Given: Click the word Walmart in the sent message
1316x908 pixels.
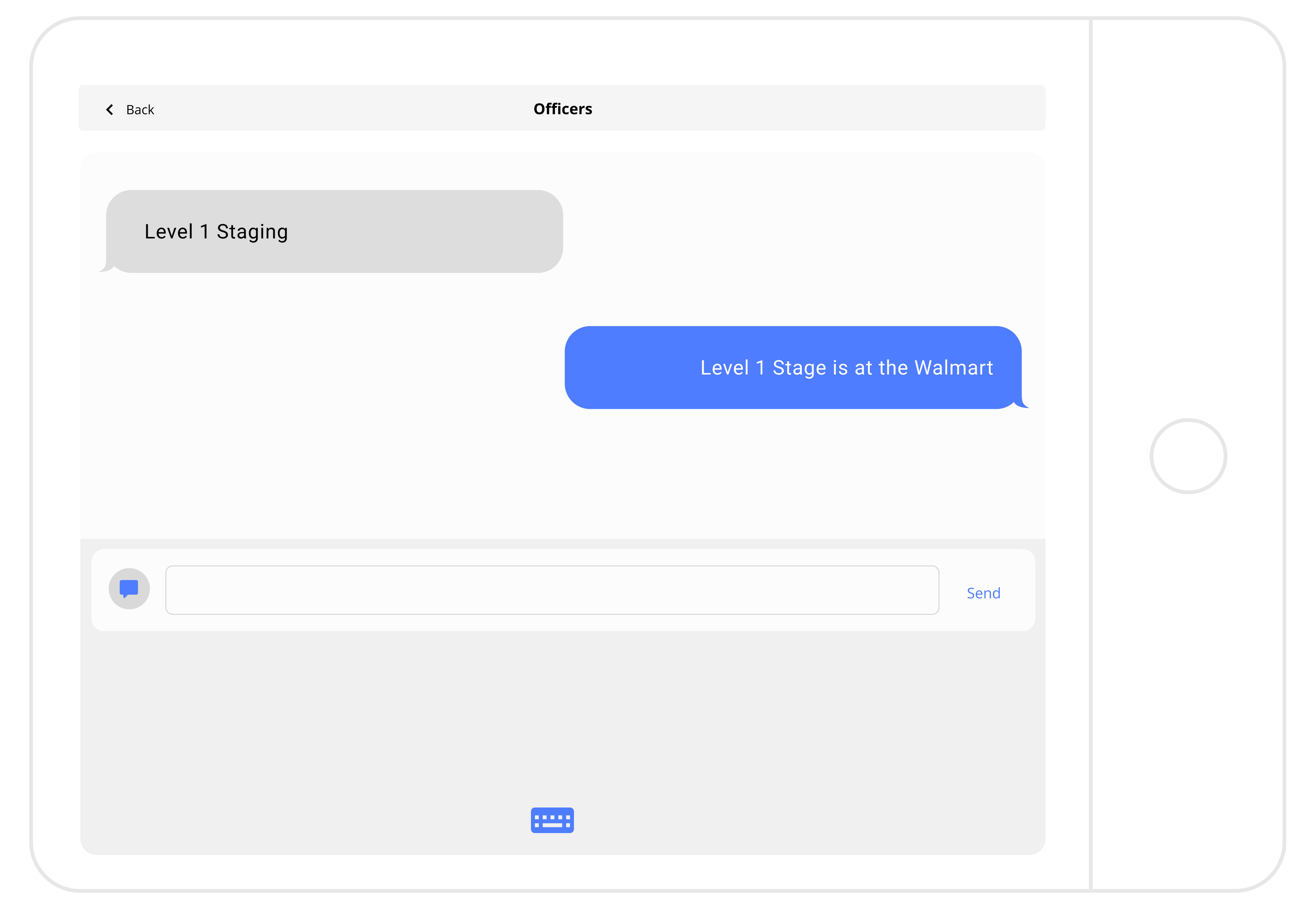Looking at the screenshot, I should 953,367.
